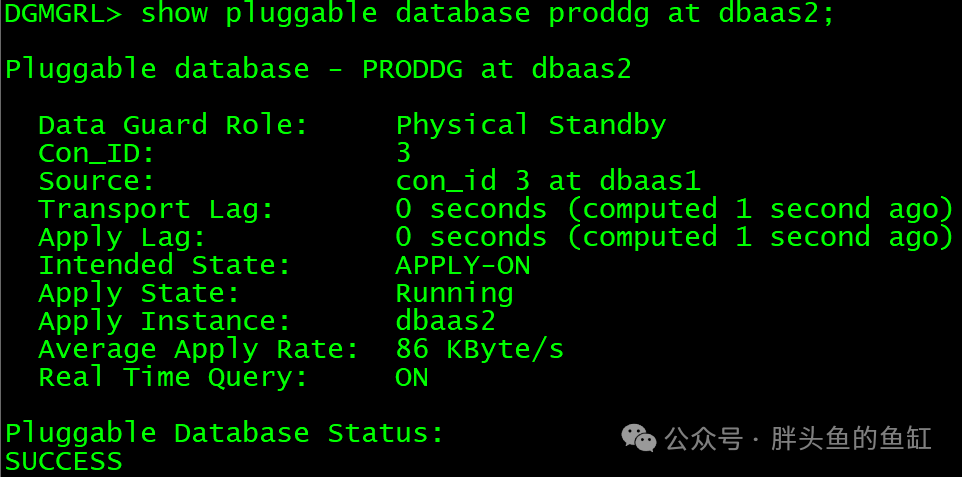Click the Apply Lag label
This screenshot has width=962, height=477.
pyautogui.click(x=122, y=238)
